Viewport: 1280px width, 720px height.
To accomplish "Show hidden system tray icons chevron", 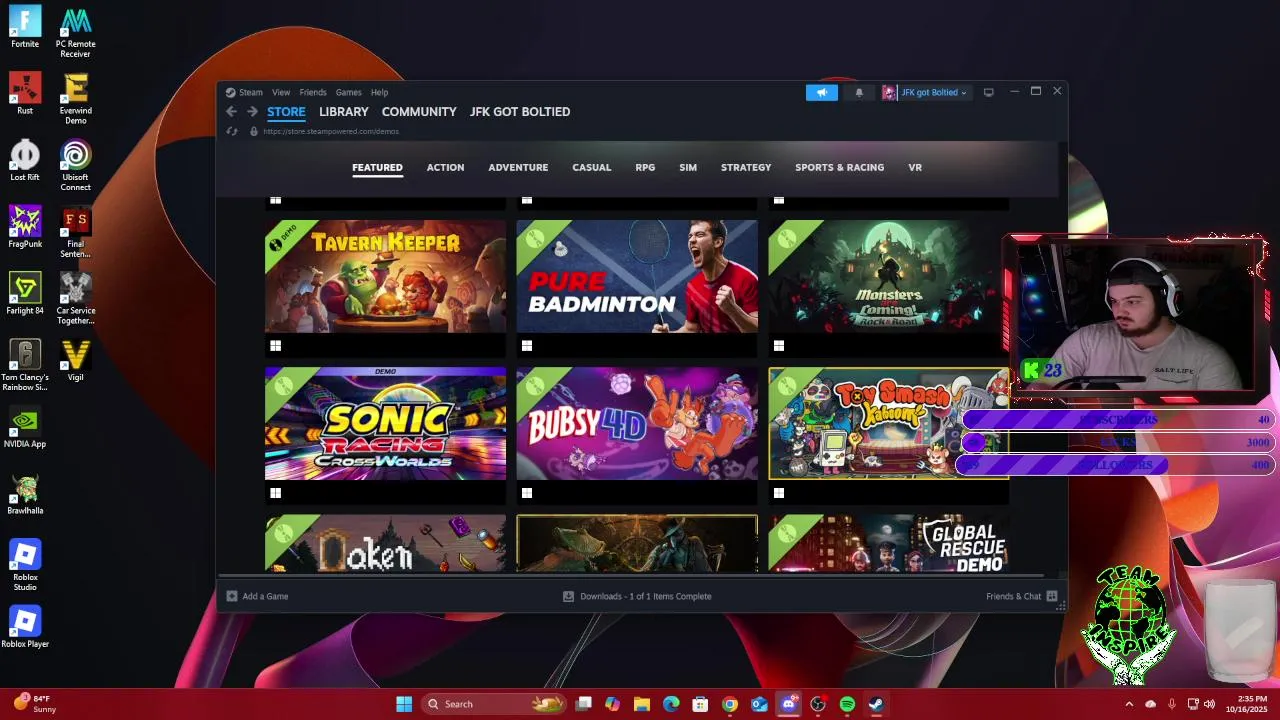I will pos(1130,704).
